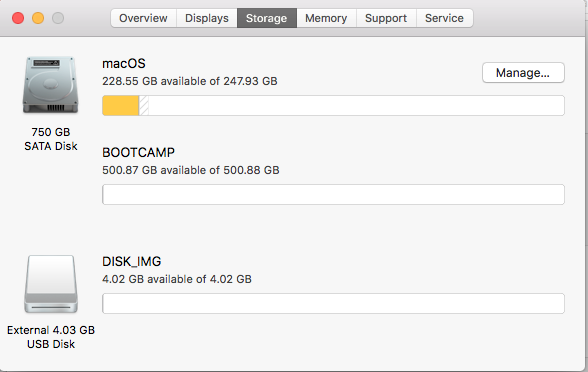
Task: Switch to the Overview tab
Action: point(143,18)
